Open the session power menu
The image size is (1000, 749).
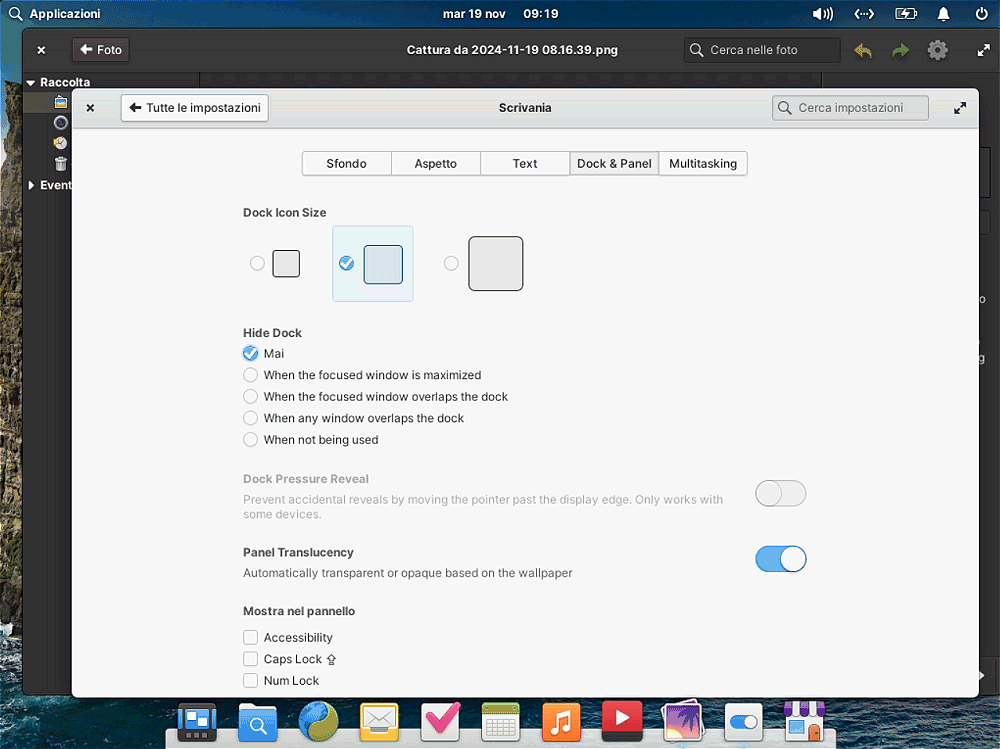982,13
